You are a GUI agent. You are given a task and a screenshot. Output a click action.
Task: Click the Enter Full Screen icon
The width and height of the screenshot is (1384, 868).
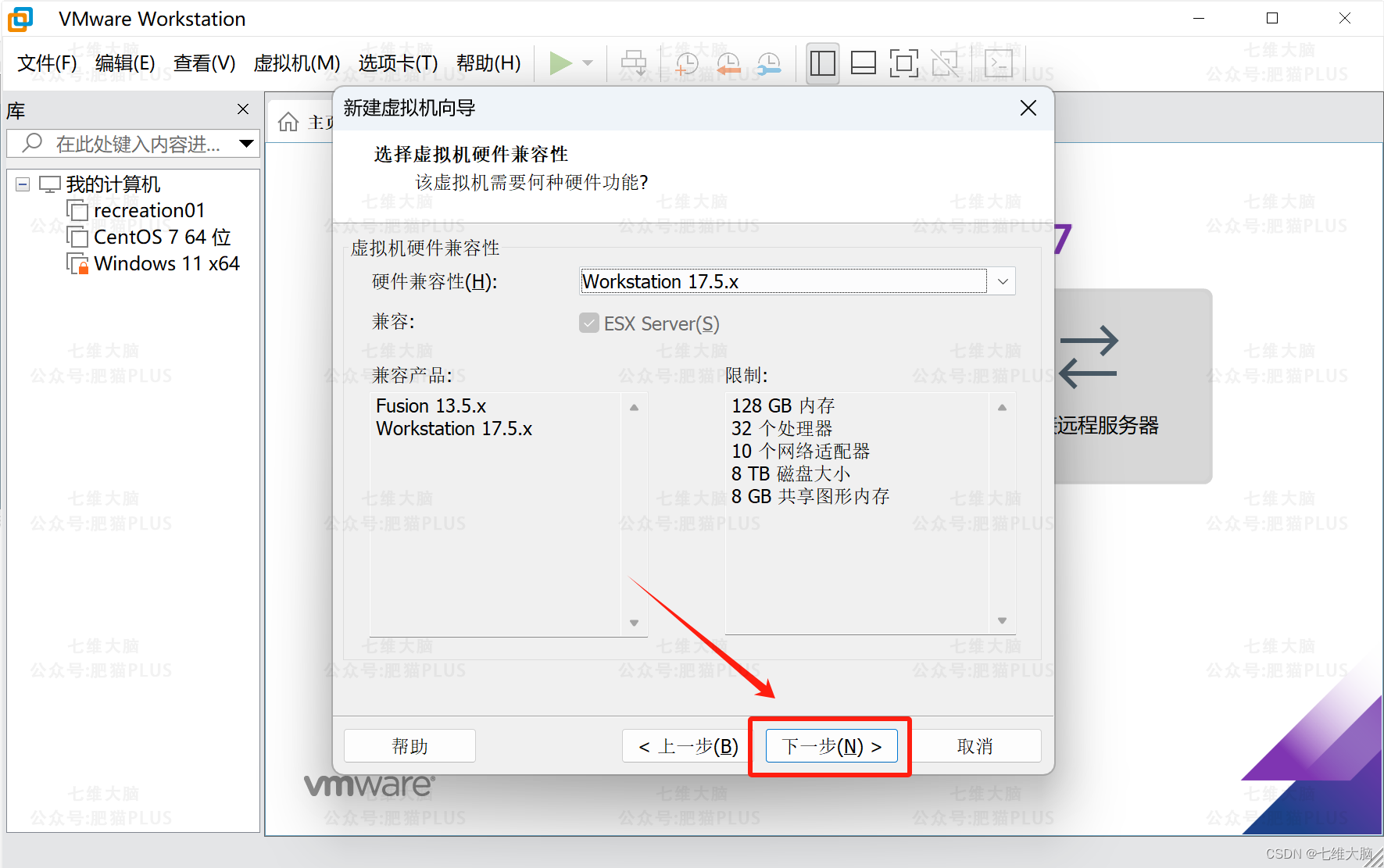click(903, 63)
